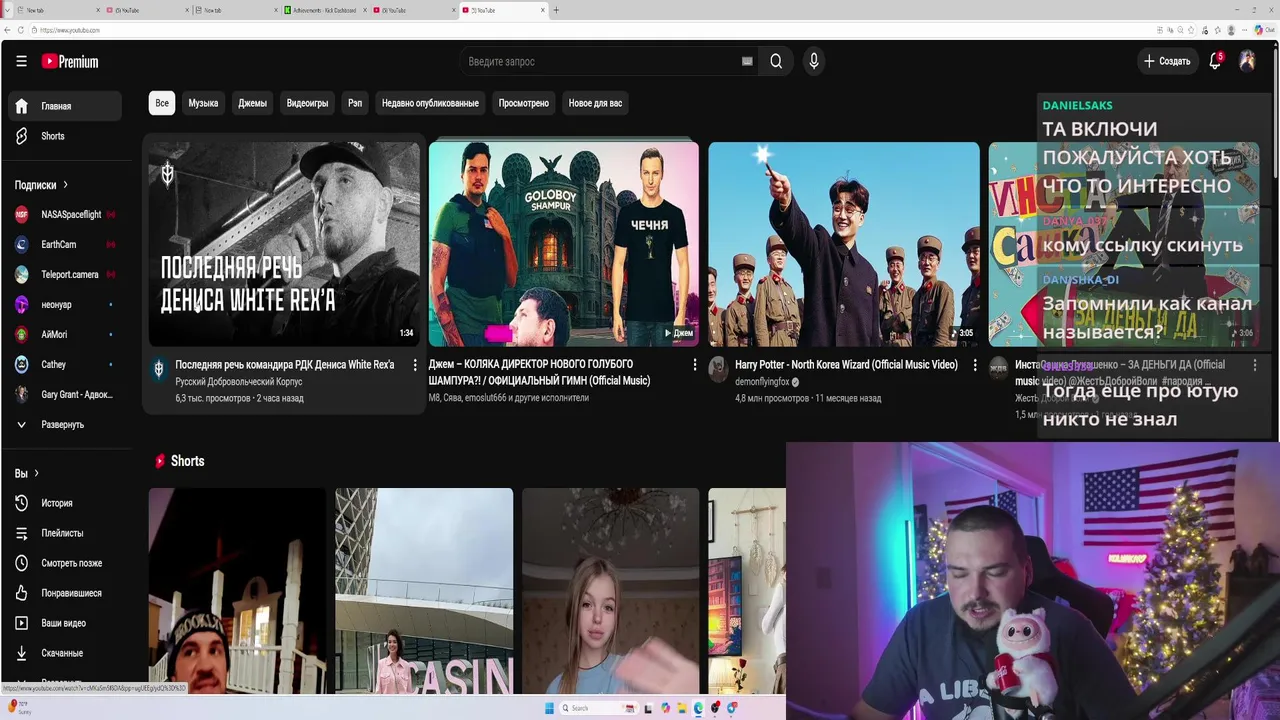Open Скачанные in the sidebar
This screenshot has height=720, width=1280.
pos(65,653)
